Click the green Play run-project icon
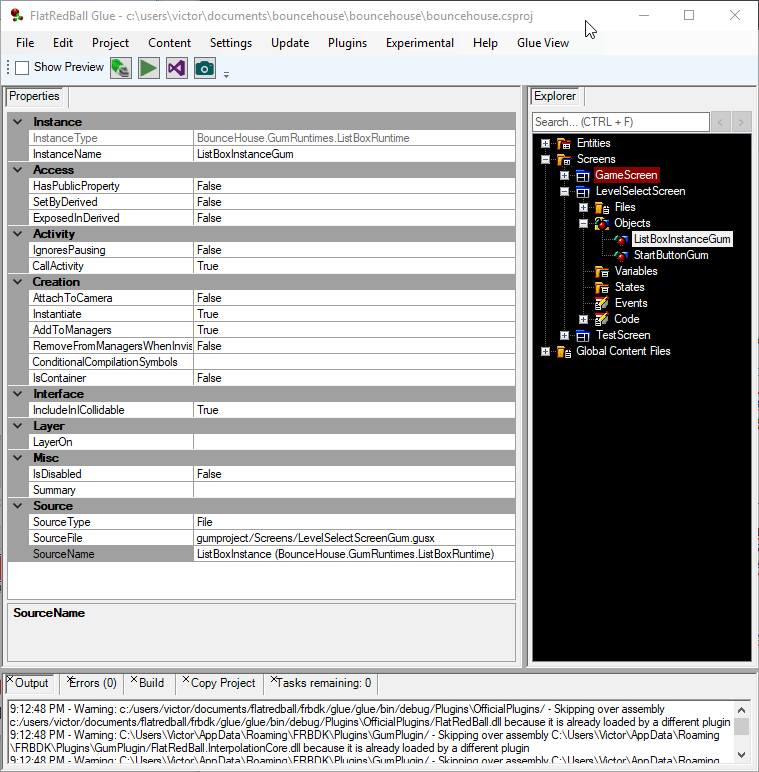The image size is (759, 772). [148, 68]
